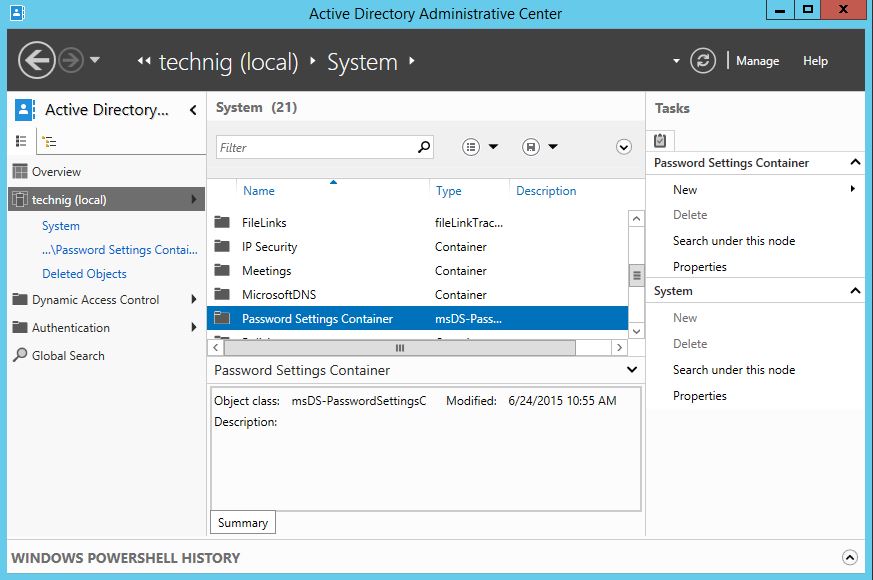873x580 pixels.
Task: Click the technig (local) breadcrumb
Action: (229, 62)
